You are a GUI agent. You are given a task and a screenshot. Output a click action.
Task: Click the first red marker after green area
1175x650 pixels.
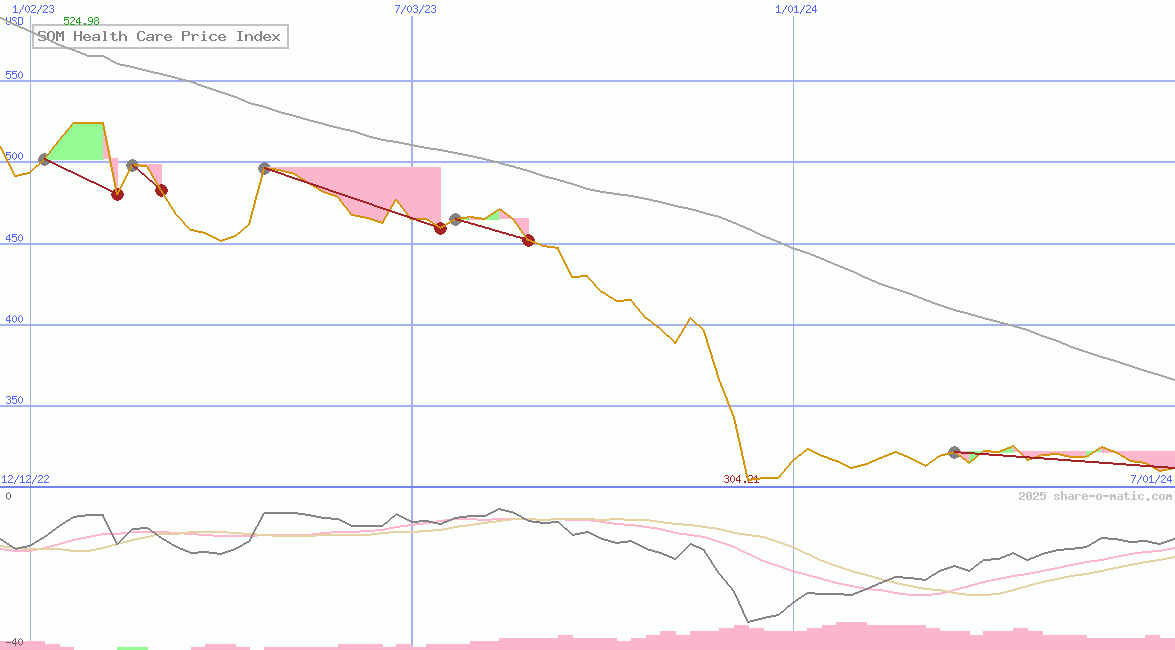(x=117, y=194)
